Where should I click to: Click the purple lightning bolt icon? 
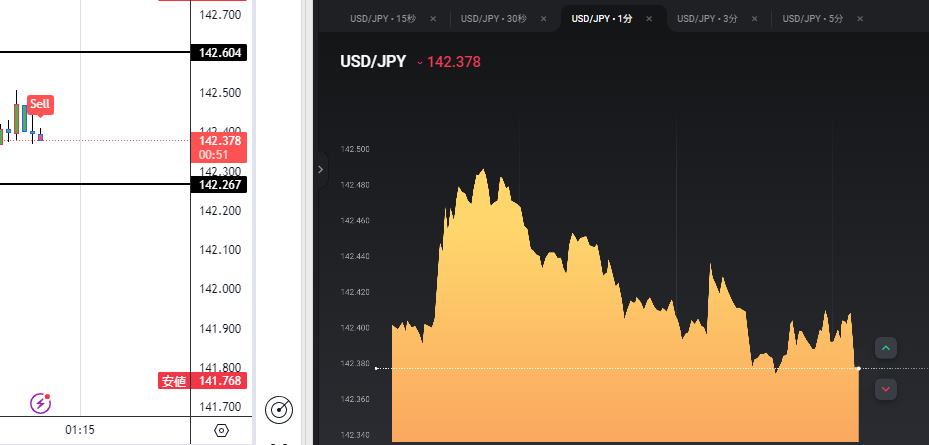coord(41,403)
